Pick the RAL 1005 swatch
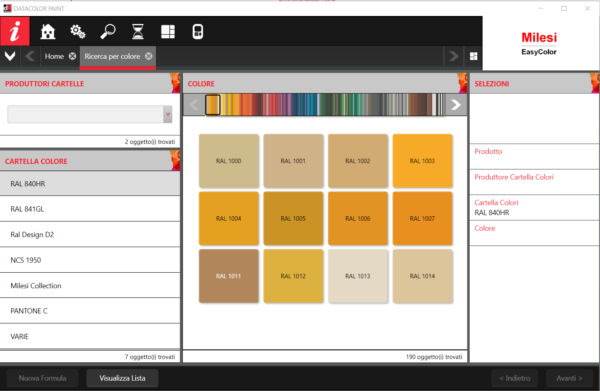Image resolution: width=600 pixels, height=391 pixels. point(293,218)
